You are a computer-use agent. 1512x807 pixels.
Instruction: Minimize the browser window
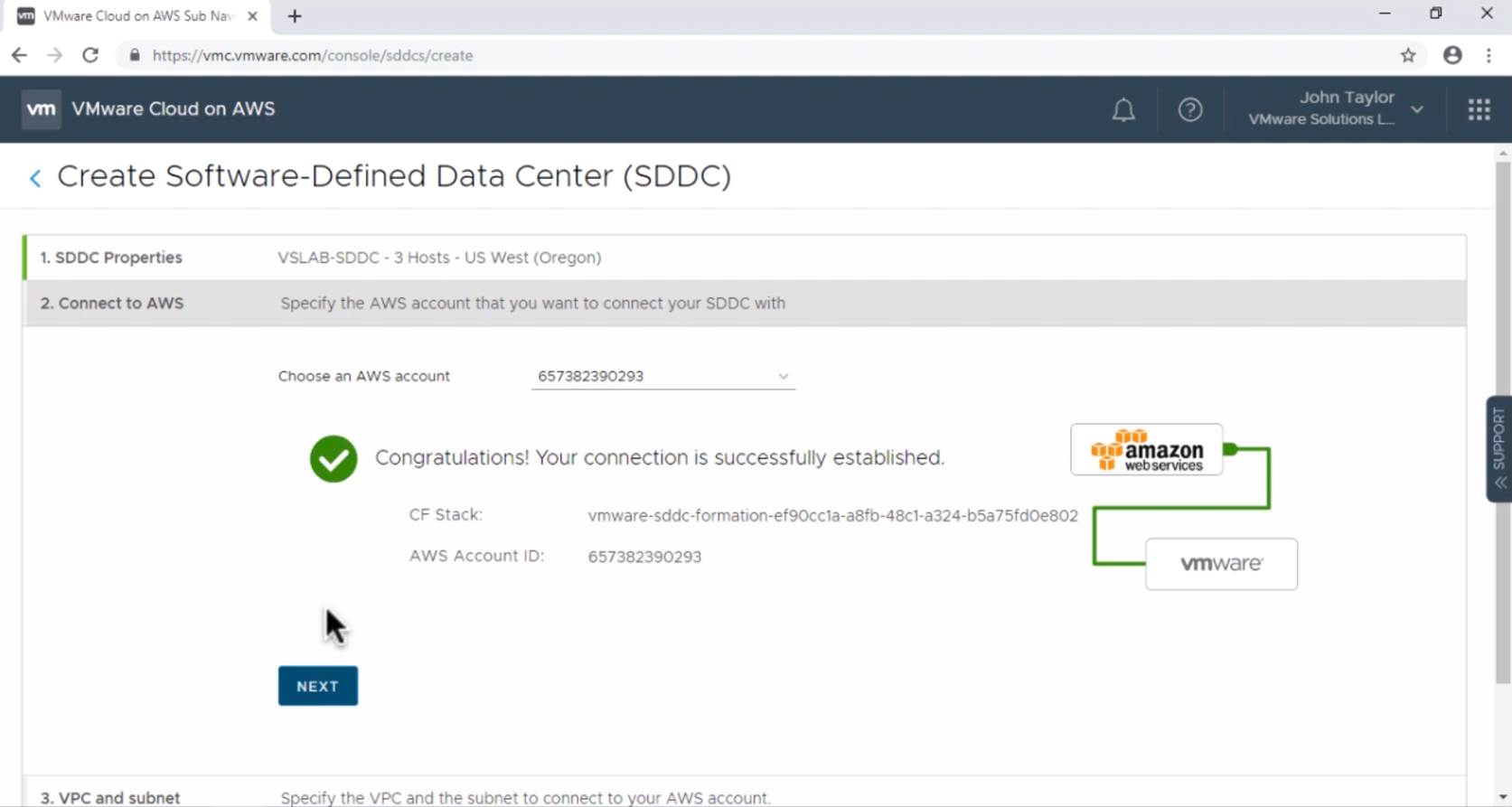pos(1385,14)
